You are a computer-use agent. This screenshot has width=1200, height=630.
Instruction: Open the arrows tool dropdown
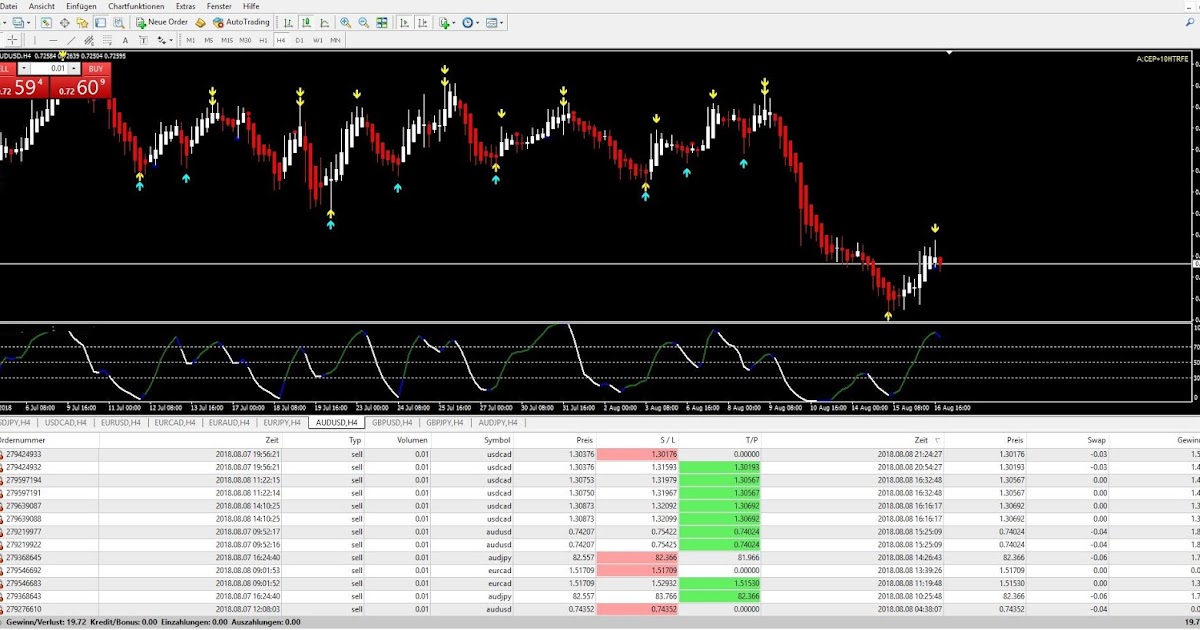pos(170,40)
